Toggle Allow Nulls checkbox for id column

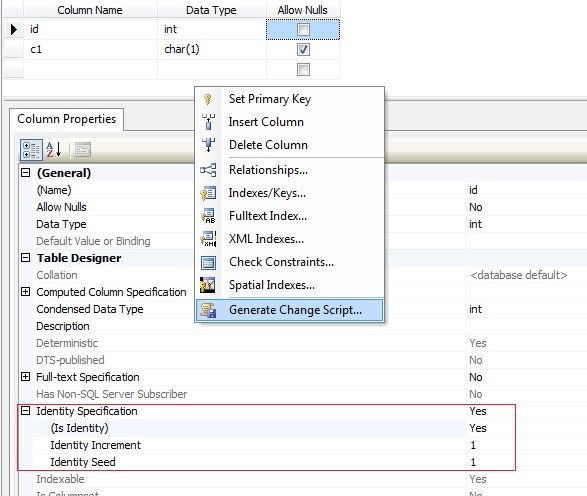point(303,29)
